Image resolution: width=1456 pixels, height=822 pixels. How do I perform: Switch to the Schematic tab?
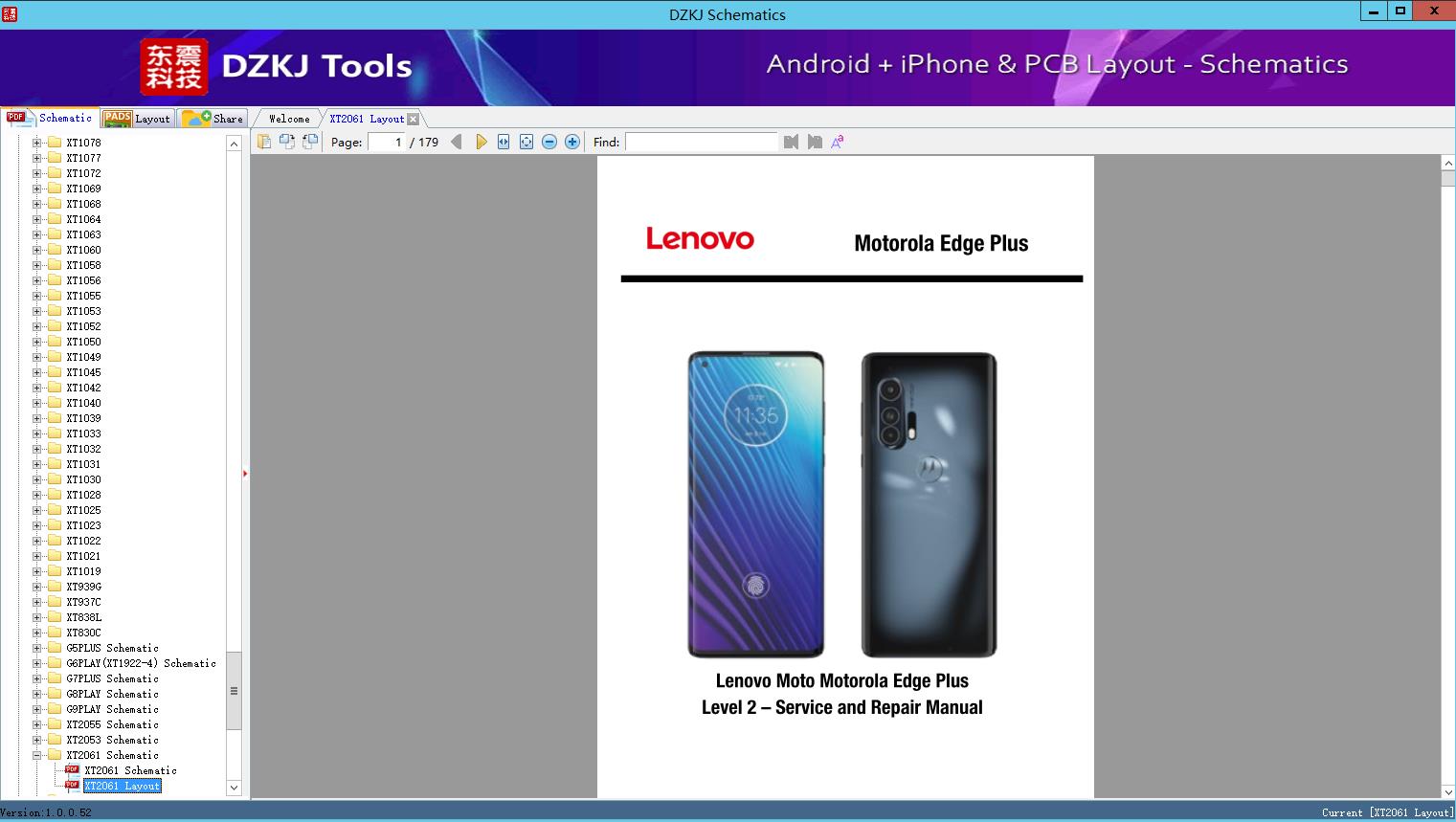tap(50, 118)
